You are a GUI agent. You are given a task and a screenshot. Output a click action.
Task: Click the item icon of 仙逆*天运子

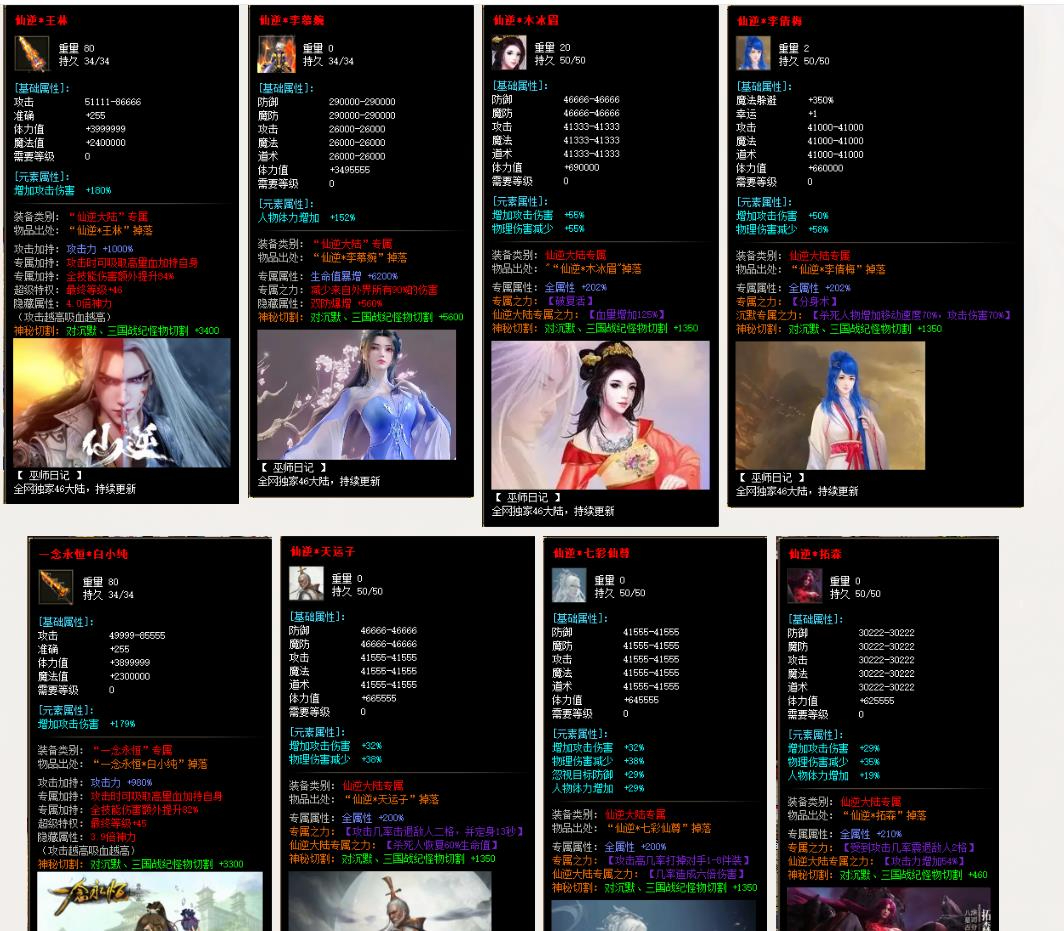pyautogui.click(x=306, y=584)
